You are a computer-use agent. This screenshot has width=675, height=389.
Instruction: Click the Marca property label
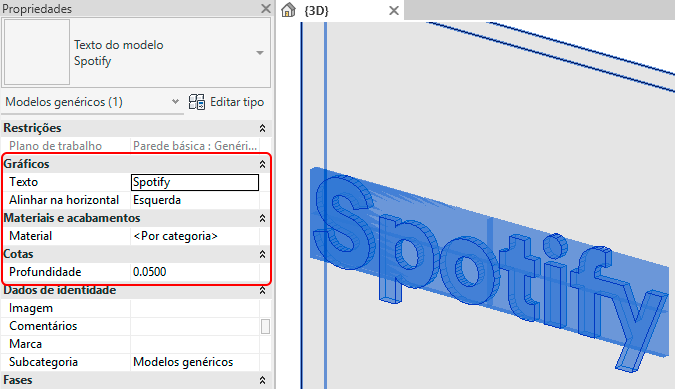[x=25, y=344]
